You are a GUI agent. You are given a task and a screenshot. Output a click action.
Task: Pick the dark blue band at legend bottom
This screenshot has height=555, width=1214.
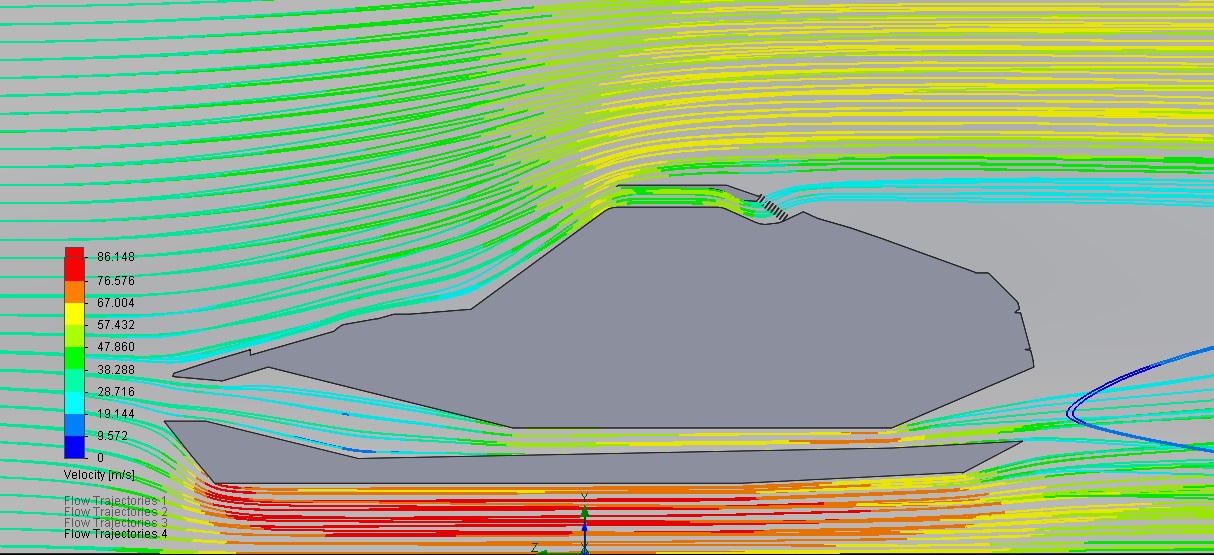[x=74, y=447]
